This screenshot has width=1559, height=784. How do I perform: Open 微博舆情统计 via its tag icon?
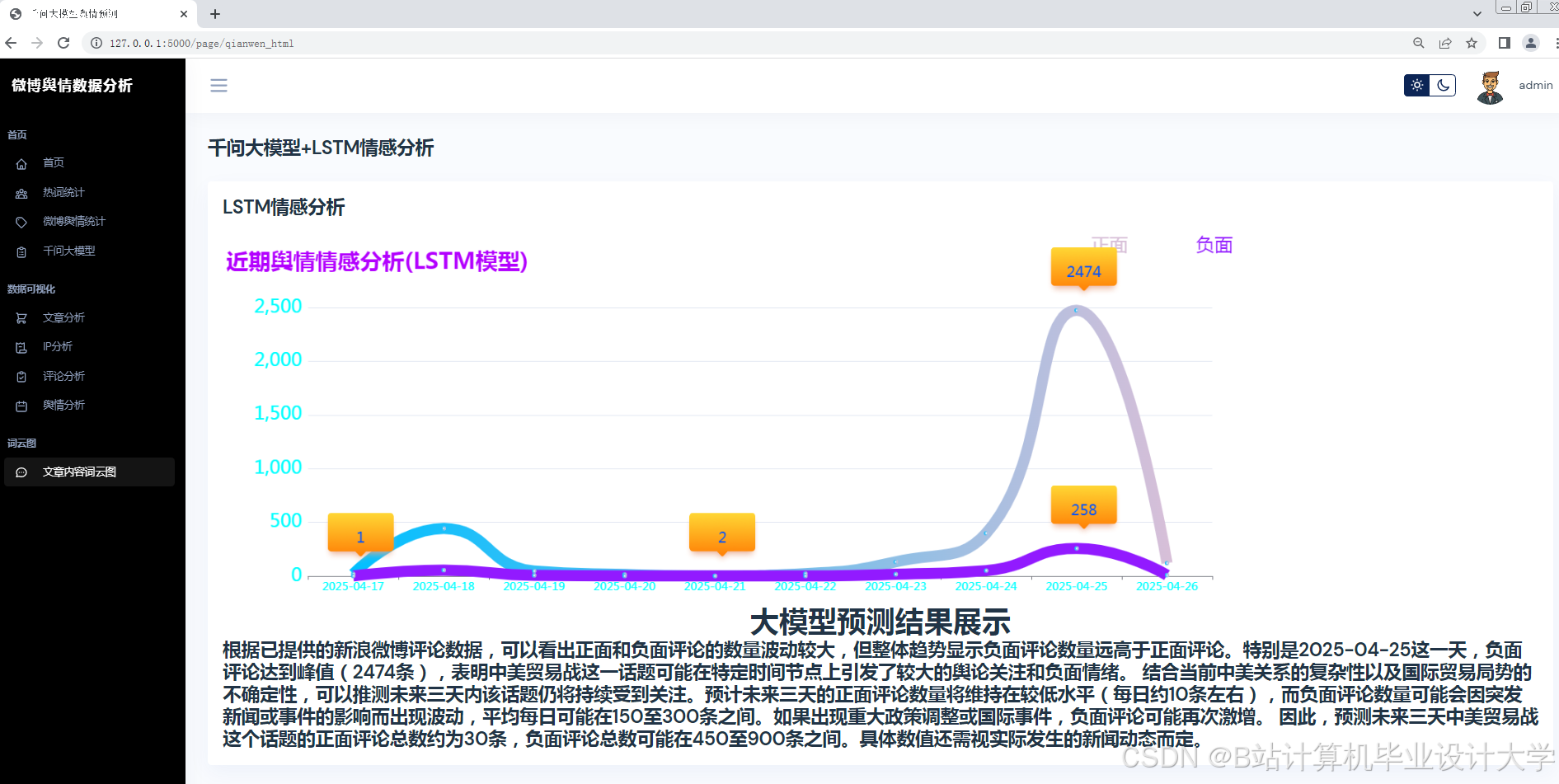21,221
